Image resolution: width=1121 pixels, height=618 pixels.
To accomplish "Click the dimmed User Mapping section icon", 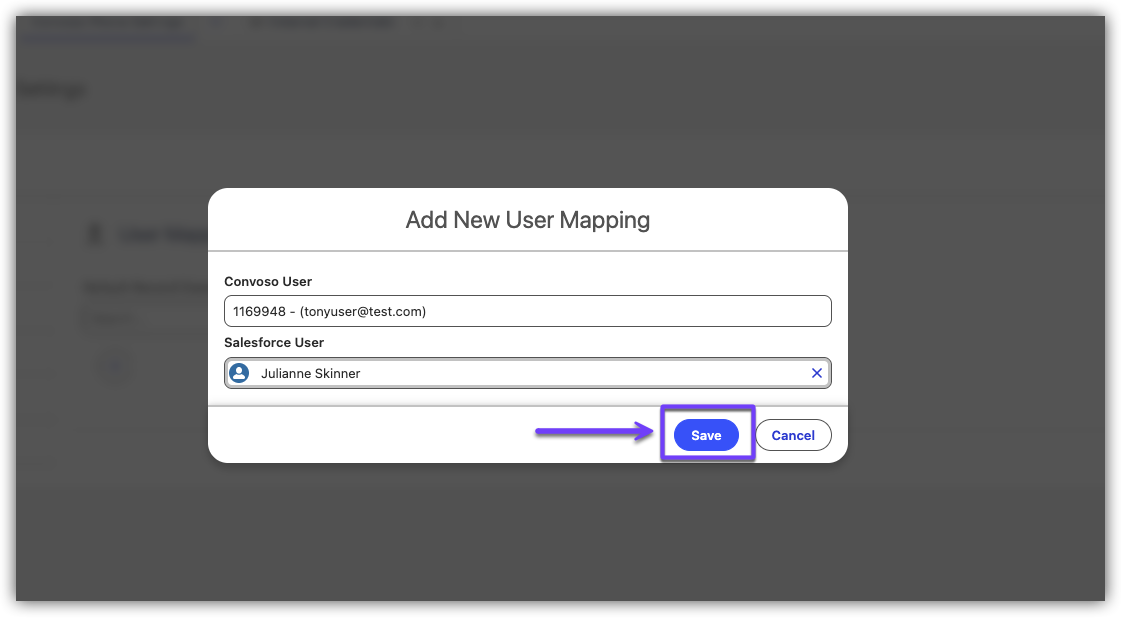I will pos(96,234).
